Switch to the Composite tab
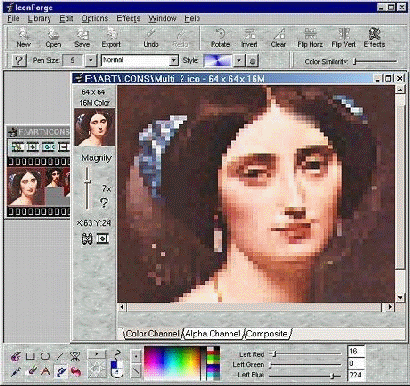The image size is (410, 386). click(267, 333)
